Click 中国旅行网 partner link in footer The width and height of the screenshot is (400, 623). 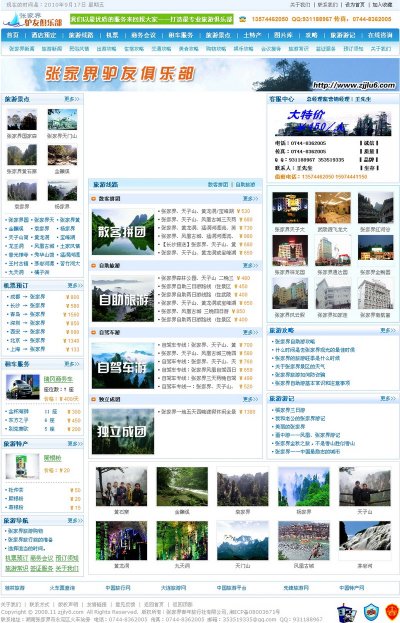[118, 587]
